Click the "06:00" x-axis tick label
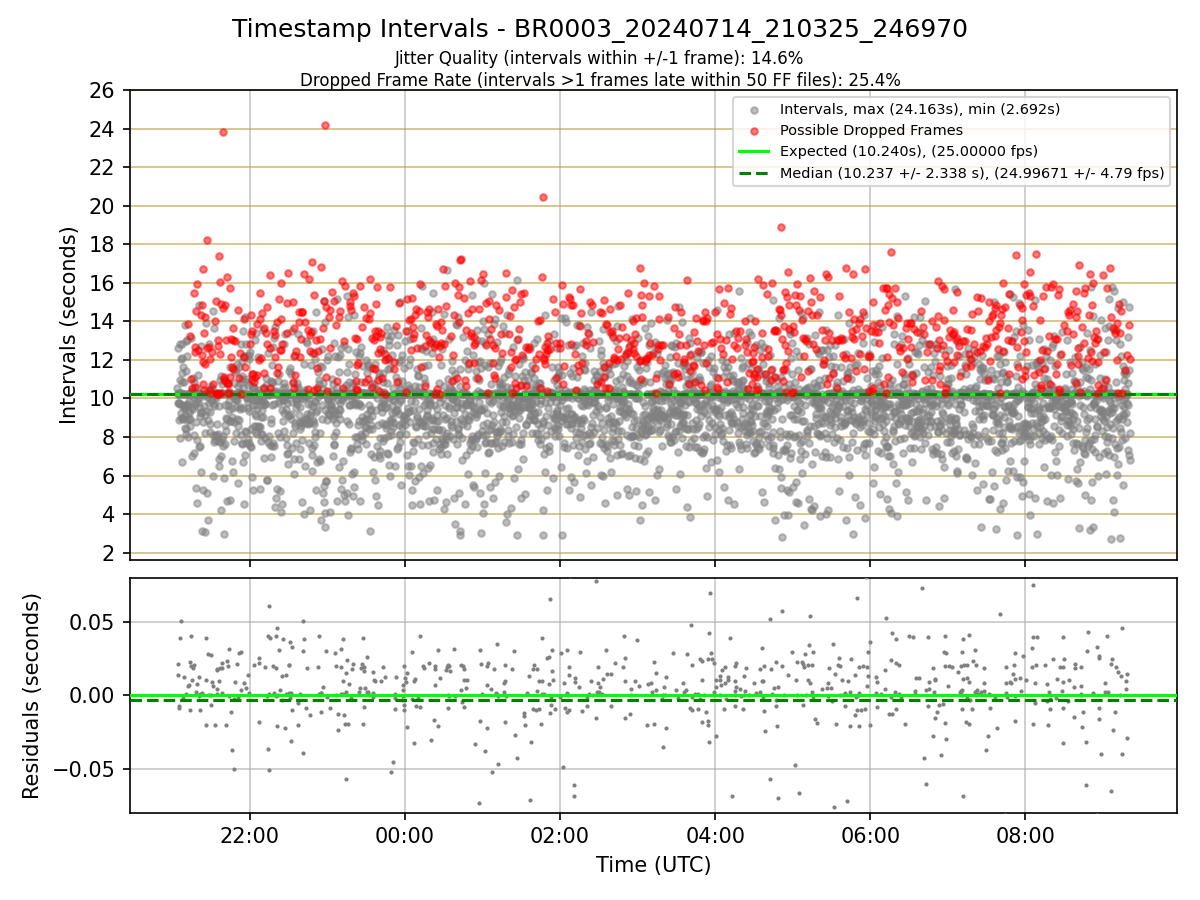1200x900 pixels. (869, 834)
